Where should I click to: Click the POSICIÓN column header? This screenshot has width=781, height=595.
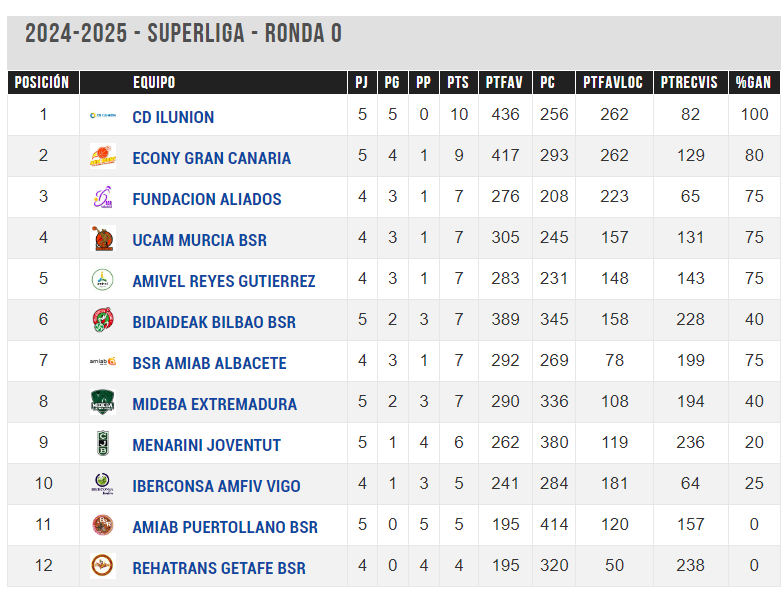coord(43,82)
